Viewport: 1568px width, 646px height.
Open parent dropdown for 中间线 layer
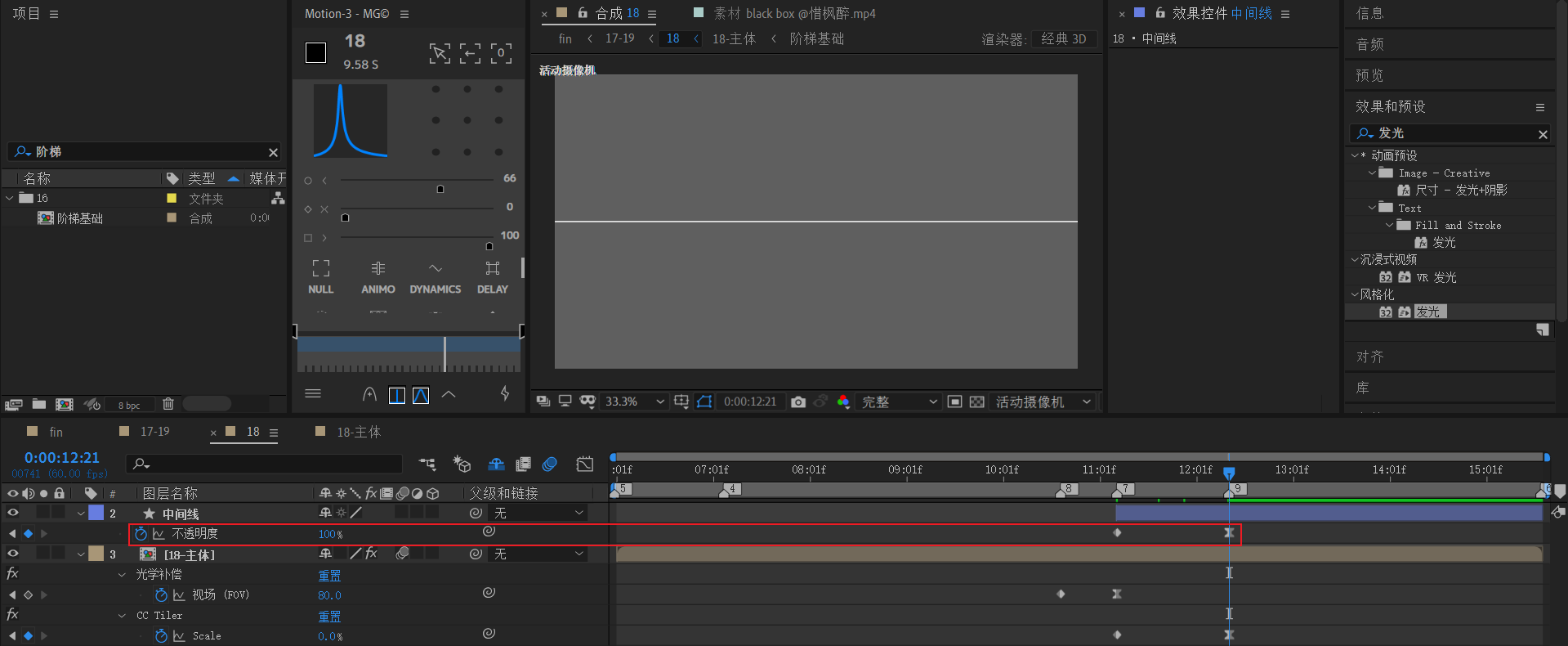538,513
